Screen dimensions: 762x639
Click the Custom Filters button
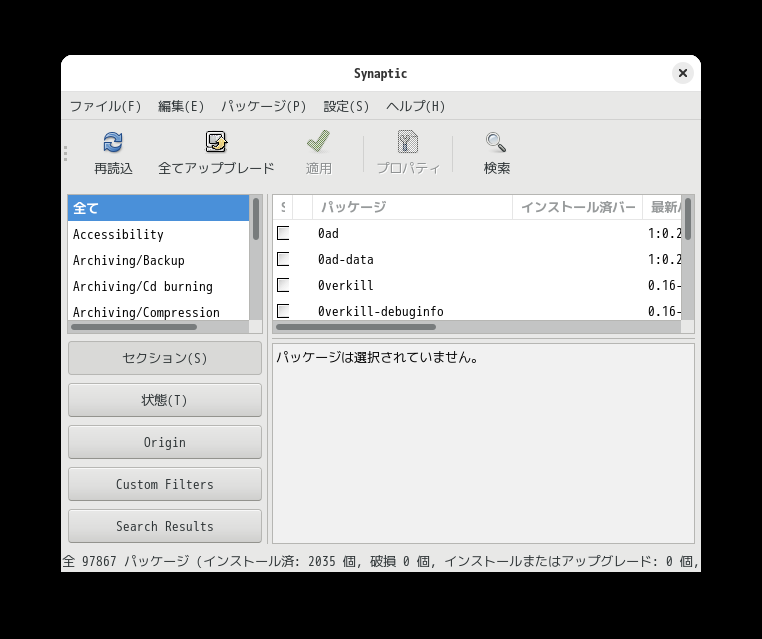coord(165,484)
